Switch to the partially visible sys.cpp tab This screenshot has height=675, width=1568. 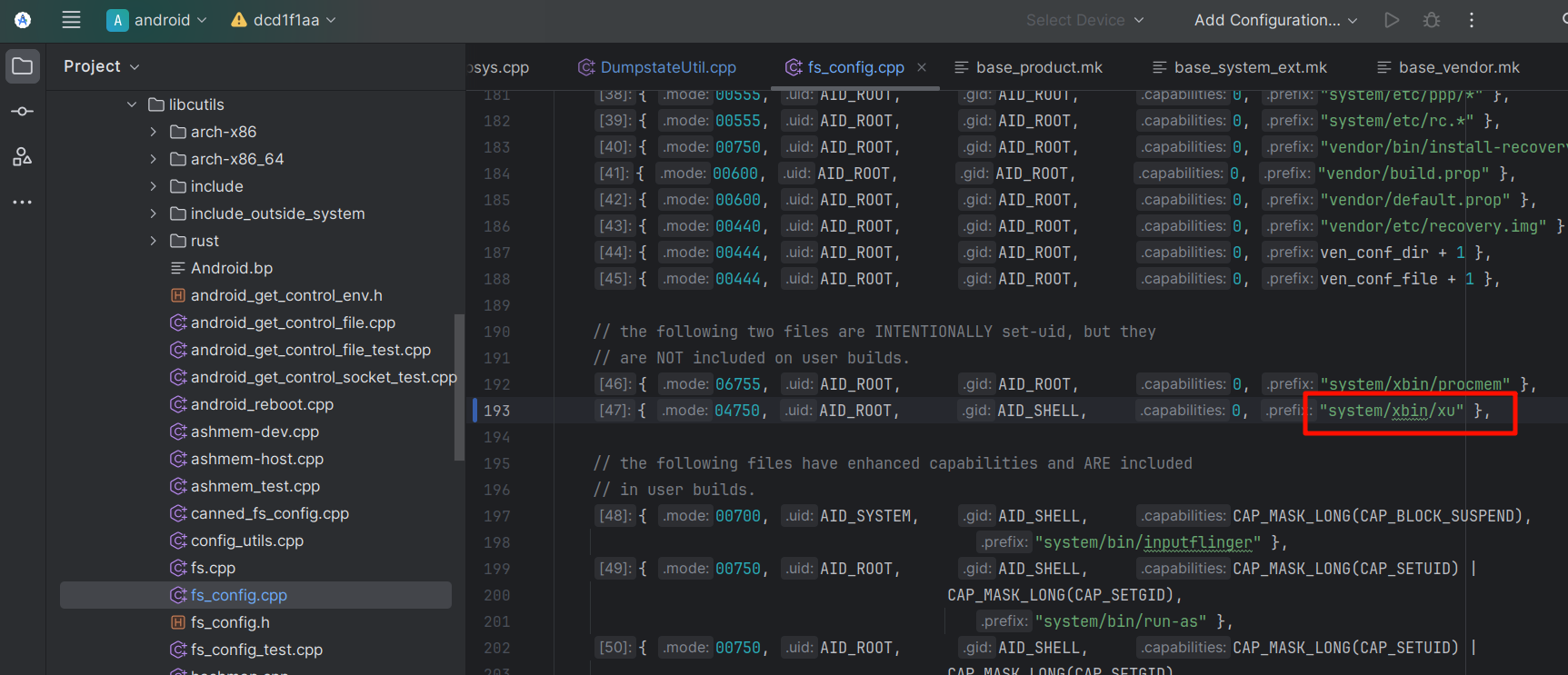pos(498,67)
